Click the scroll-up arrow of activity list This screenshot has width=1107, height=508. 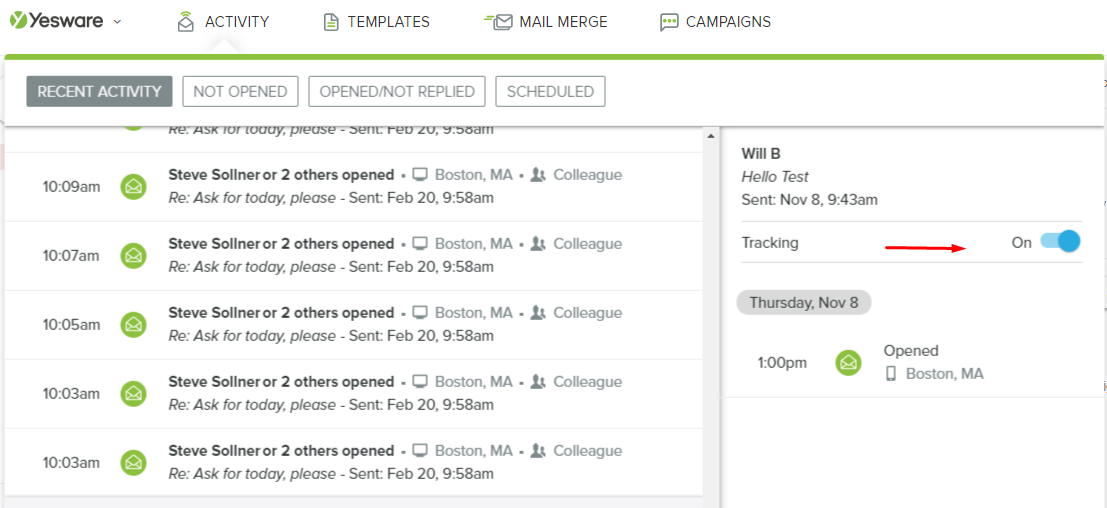[x=711, y=136]
